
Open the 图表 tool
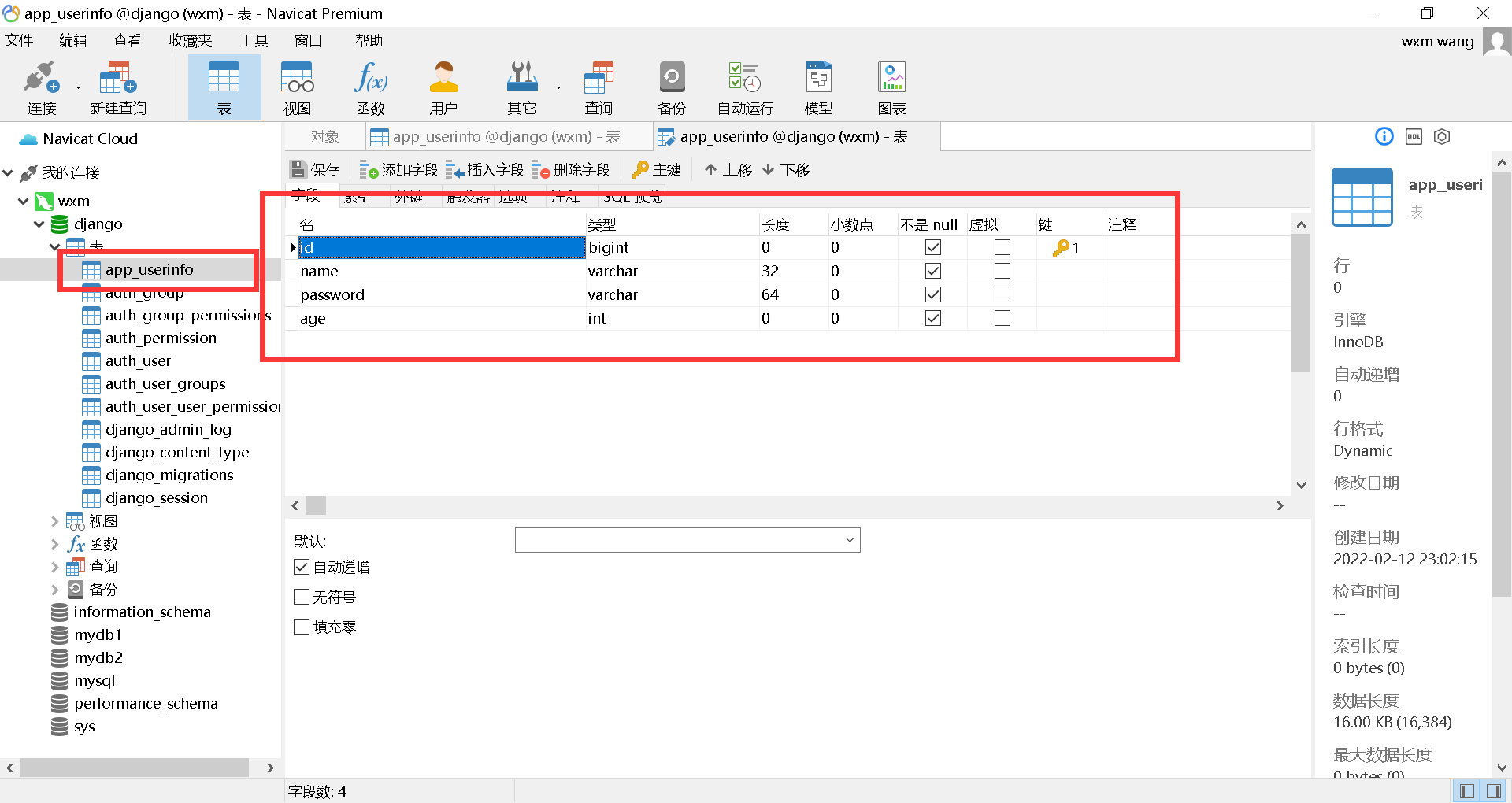pos(891,87)
